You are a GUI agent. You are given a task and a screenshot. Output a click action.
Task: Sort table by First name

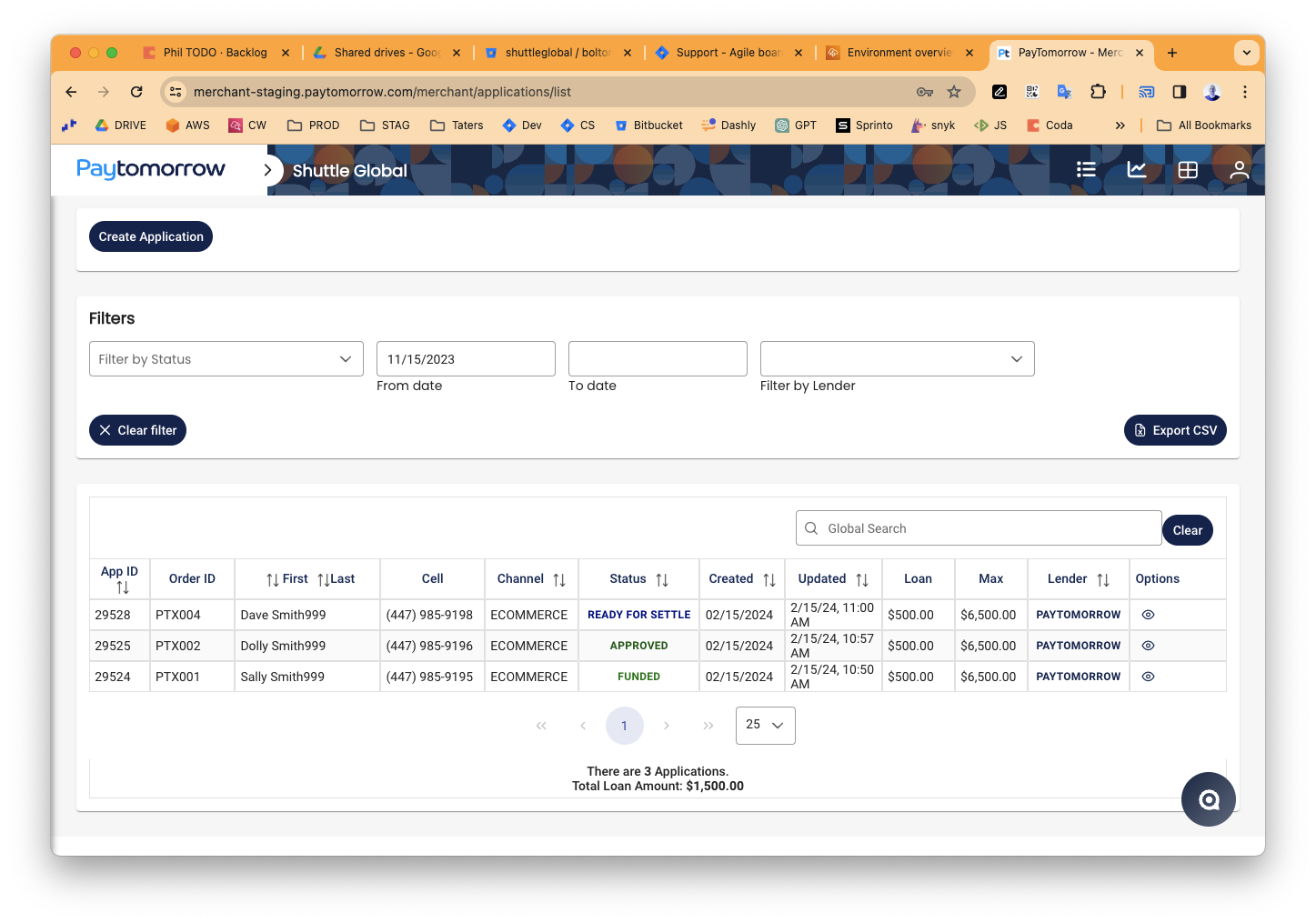273,579
